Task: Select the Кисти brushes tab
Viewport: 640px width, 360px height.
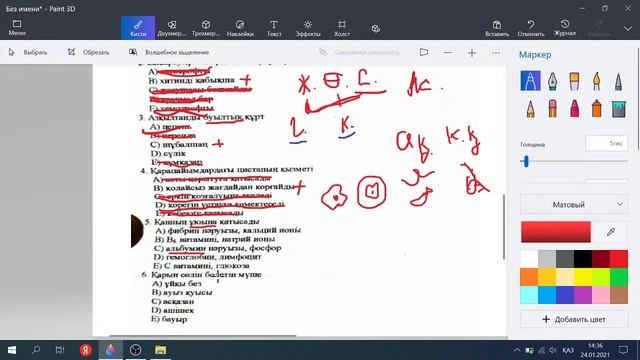Action: click(x=138, y=28)
